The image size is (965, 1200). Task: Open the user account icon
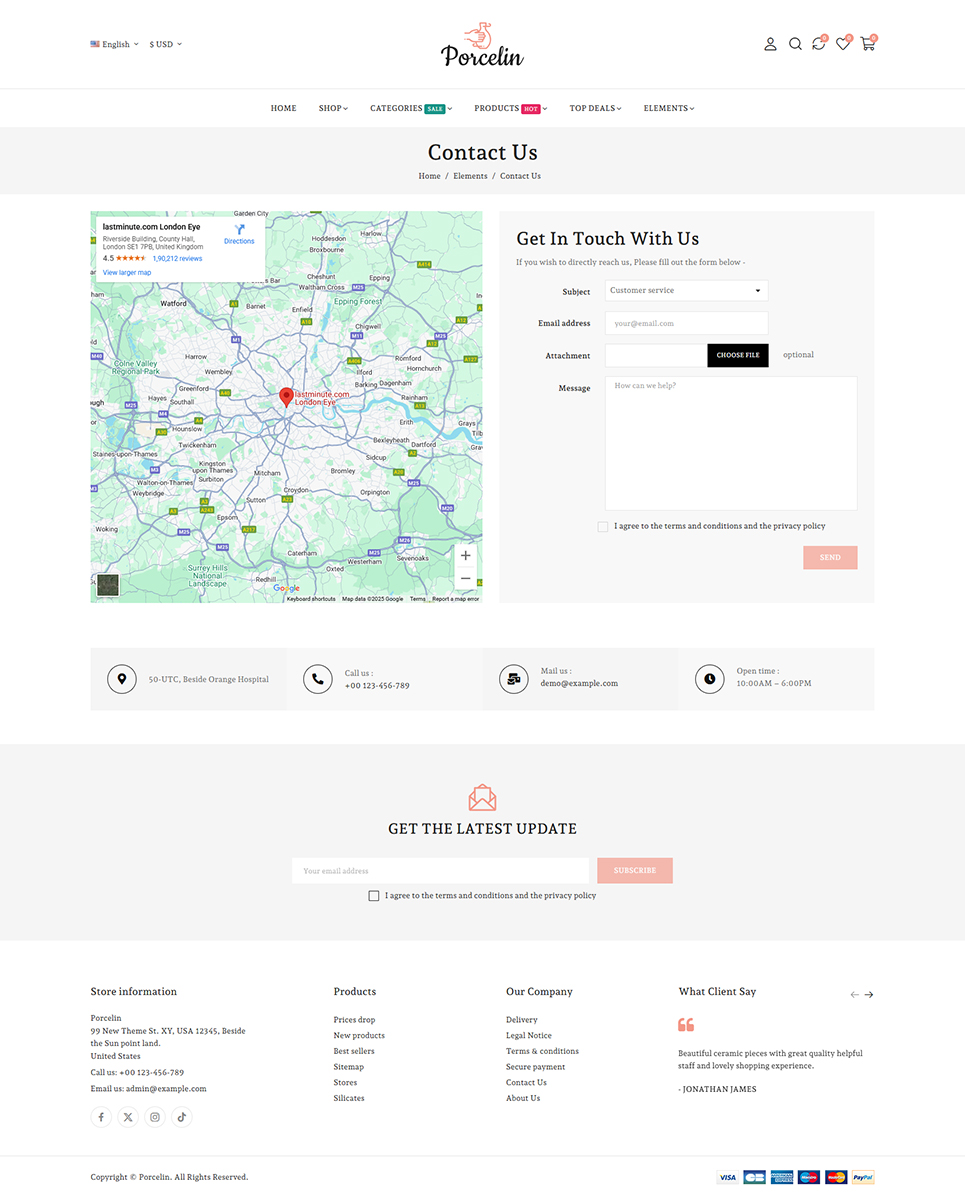[x=770, y=44]
